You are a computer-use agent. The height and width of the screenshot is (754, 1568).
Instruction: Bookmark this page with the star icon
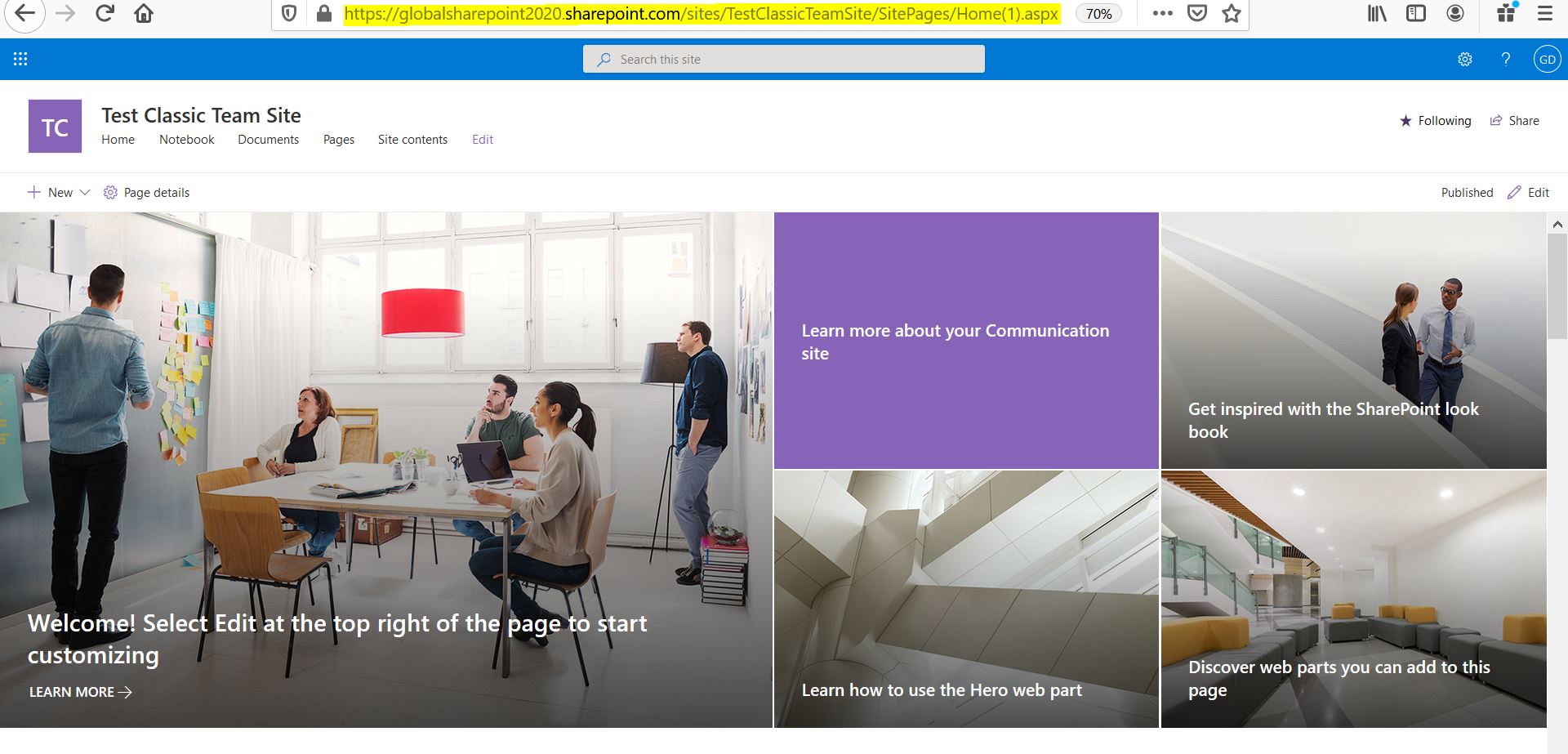[x=1232, y=14]
